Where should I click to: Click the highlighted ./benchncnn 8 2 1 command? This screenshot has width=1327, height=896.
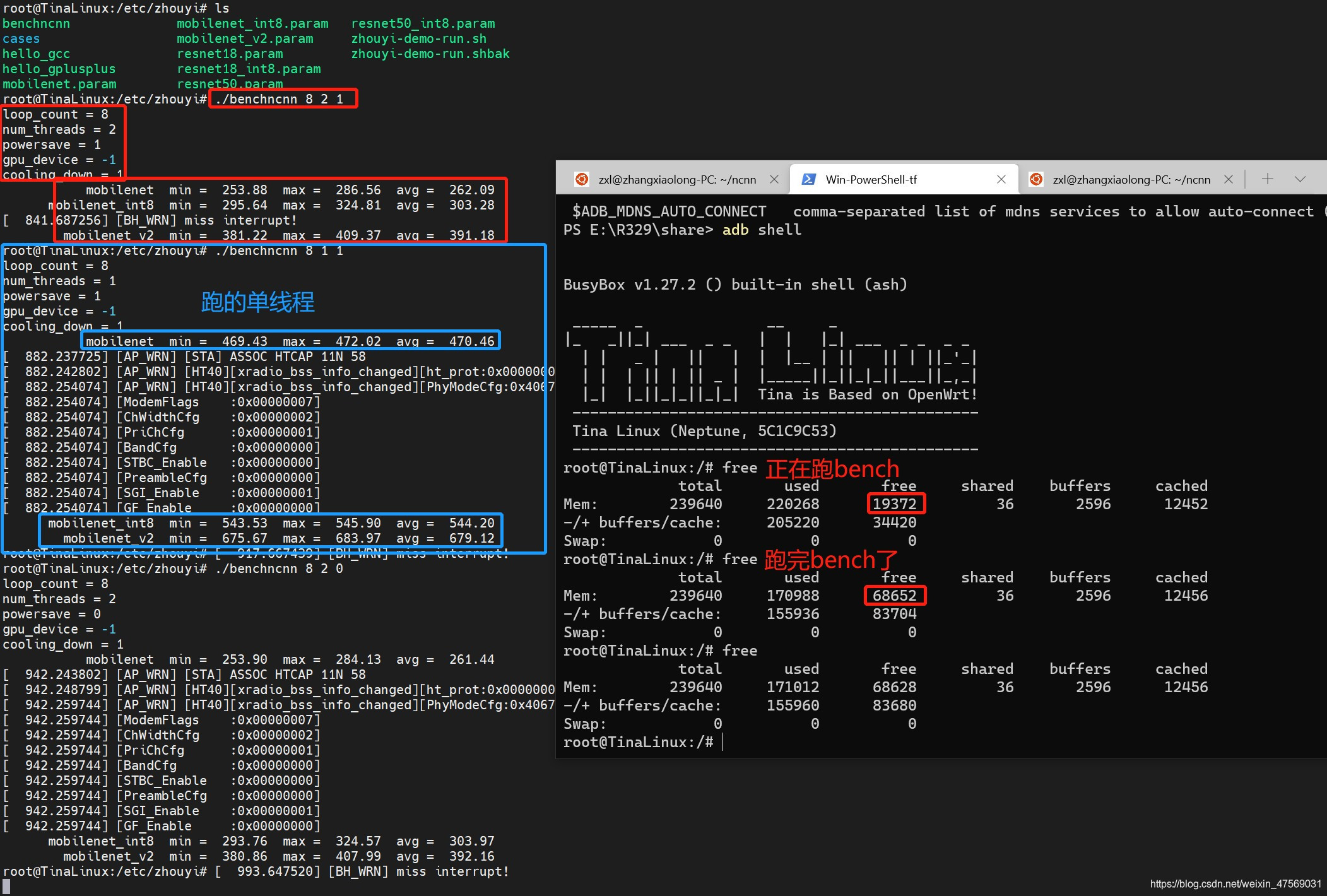tap(283, 98)
